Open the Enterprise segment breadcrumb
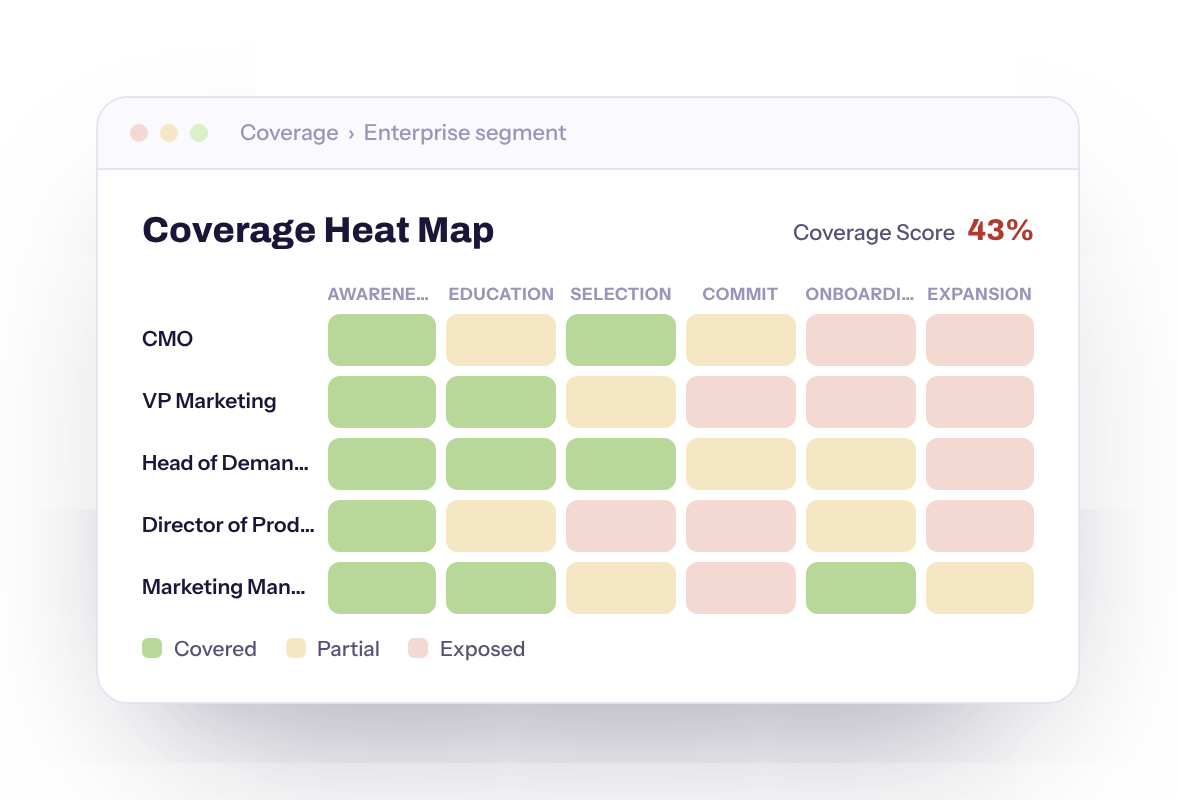Screen dimensions: 1178x800 click(x=465, y=133)
